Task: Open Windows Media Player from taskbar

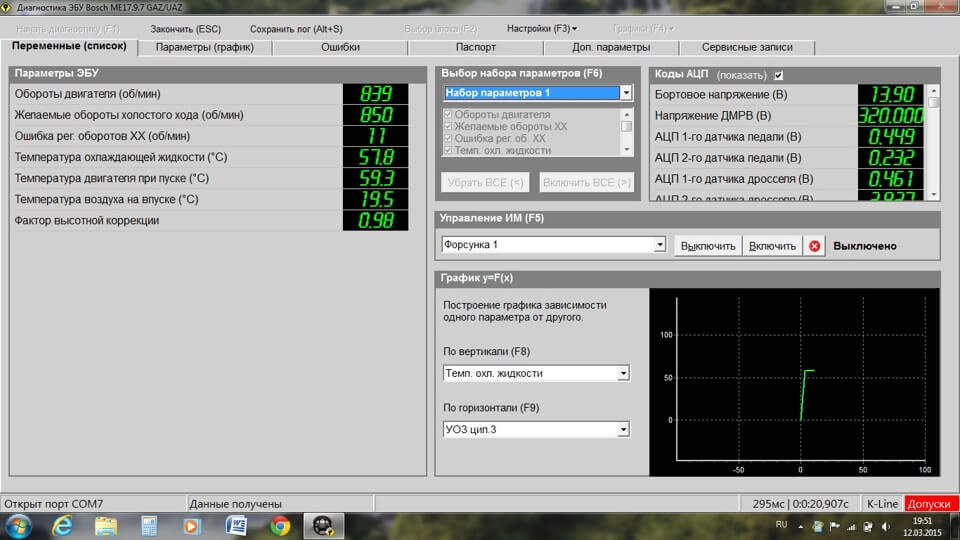Action: pos(192,526)
